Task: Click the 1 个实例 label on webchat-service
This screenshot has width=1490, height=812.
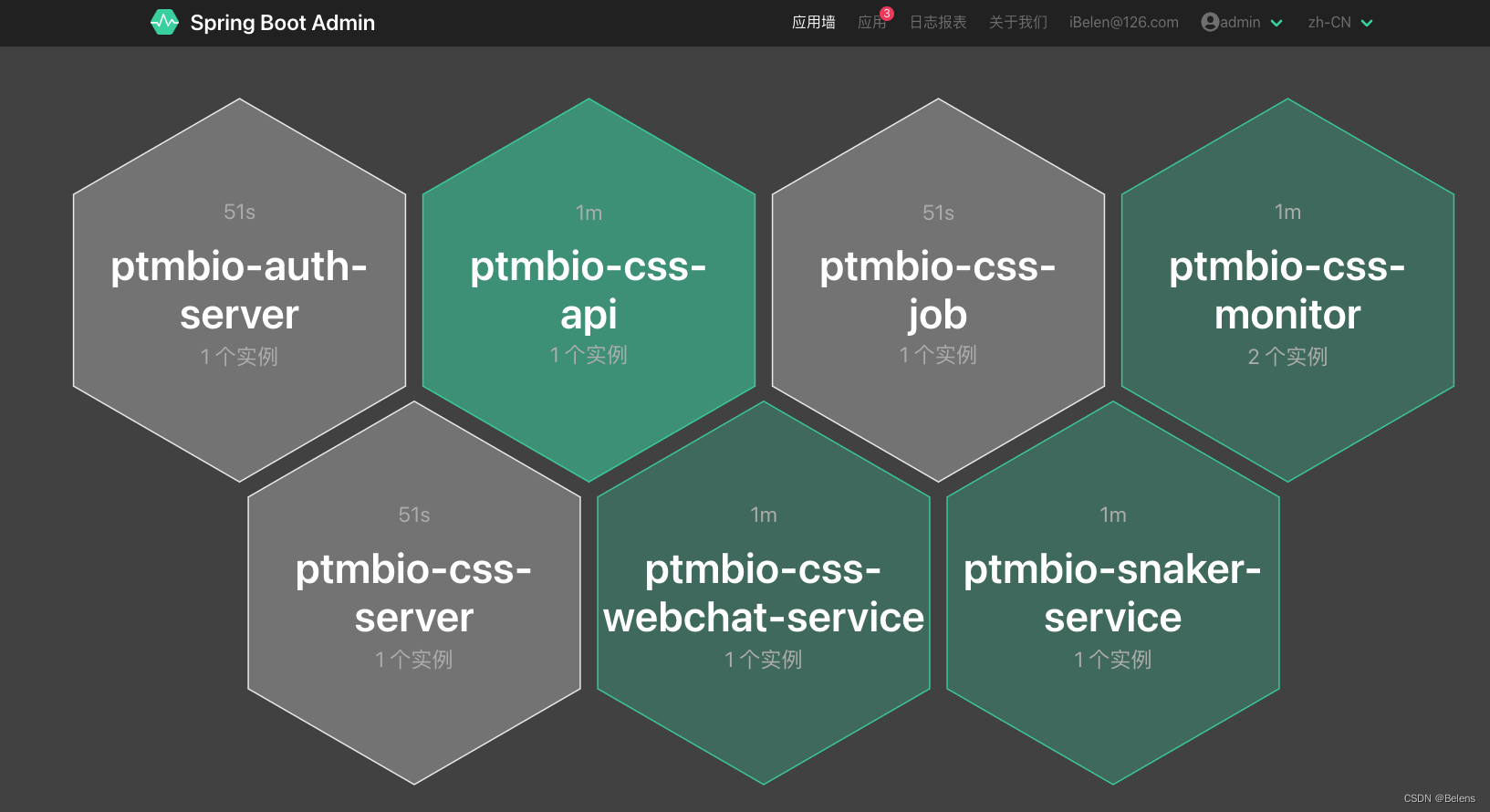Action: click(x=764, y=660)
